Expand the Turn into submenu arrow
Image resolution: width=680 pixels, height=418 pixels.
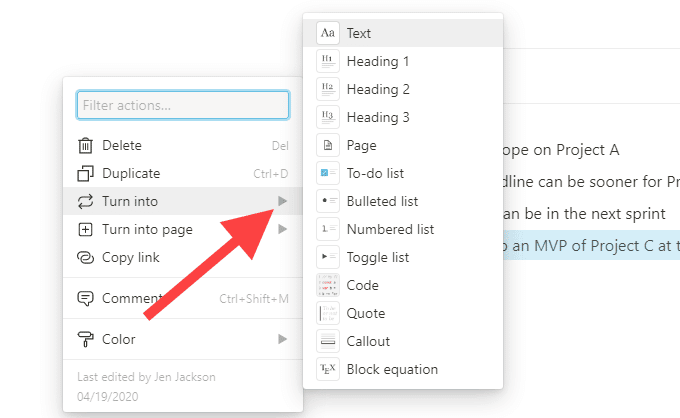click(x=283, y=201)
